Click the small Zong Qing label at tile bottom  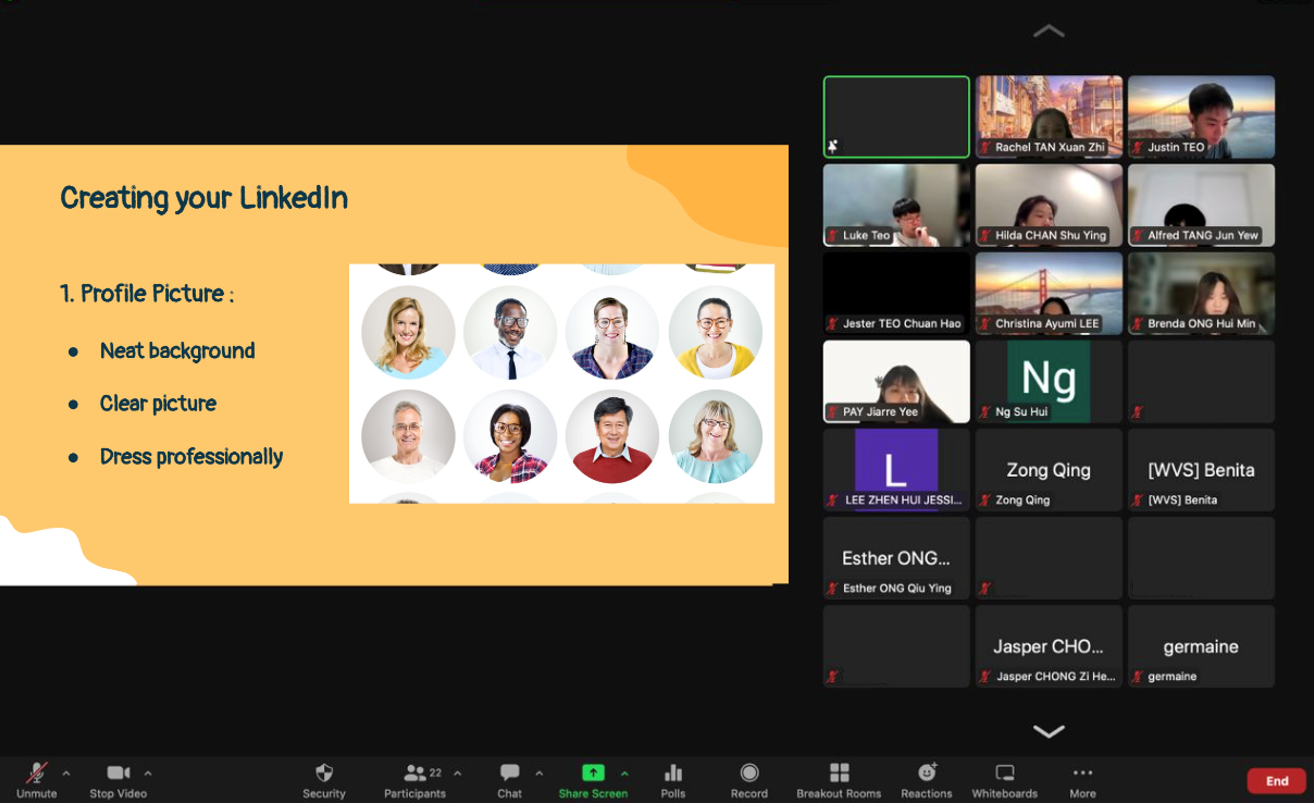1022,500
